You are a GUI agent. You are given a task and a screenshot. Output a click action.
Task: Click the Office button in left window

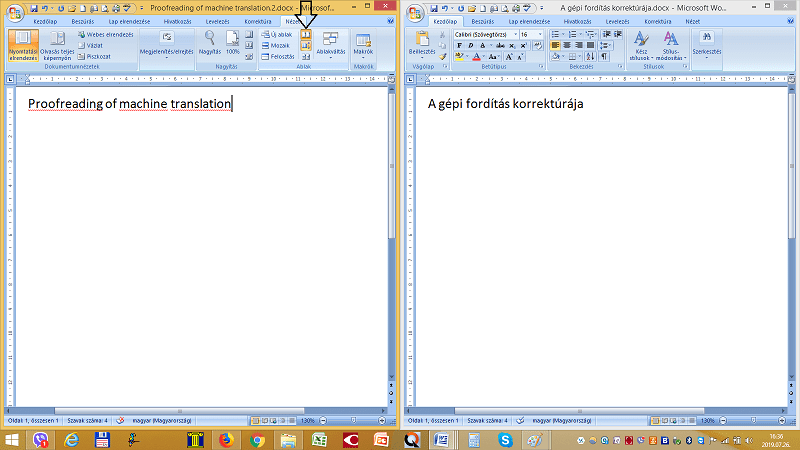(x=13, y=9)
